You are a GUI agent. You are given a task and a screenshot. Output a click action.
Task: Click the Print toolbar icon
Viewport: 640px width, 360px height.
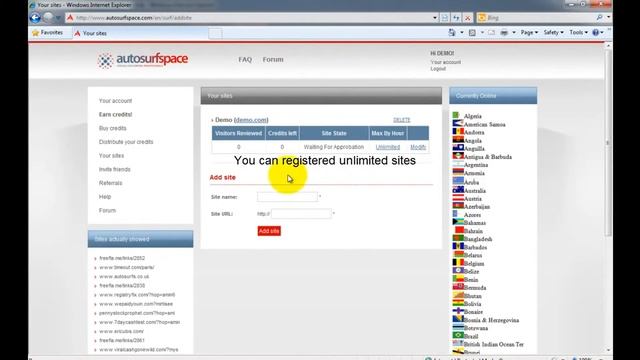coord(504,32)
